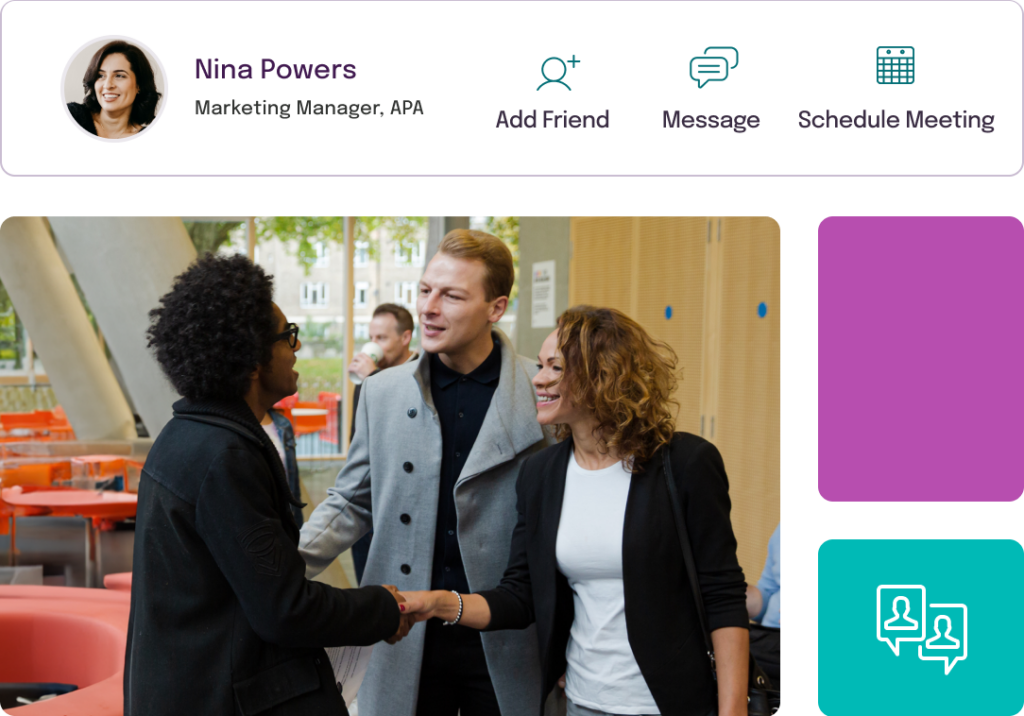1024x716 pixels.
Task: Select the Message text label
Action: [711, 120]
